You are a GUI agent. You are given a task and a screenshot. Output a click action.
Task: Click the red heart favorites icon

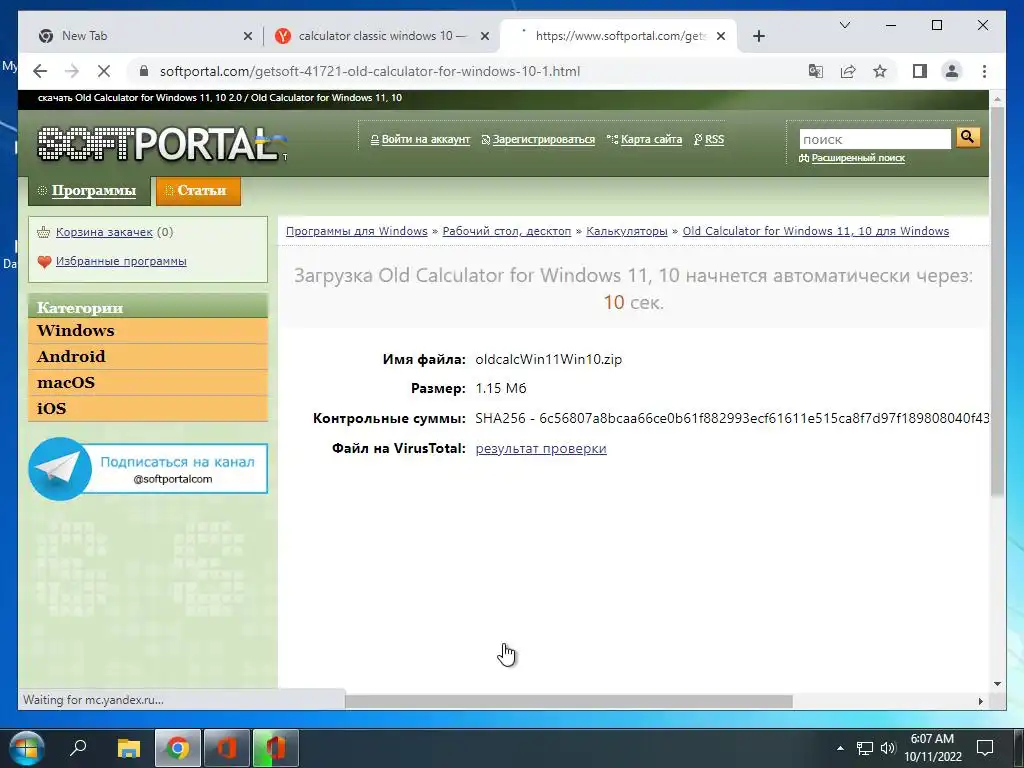(x=44, y=261)
